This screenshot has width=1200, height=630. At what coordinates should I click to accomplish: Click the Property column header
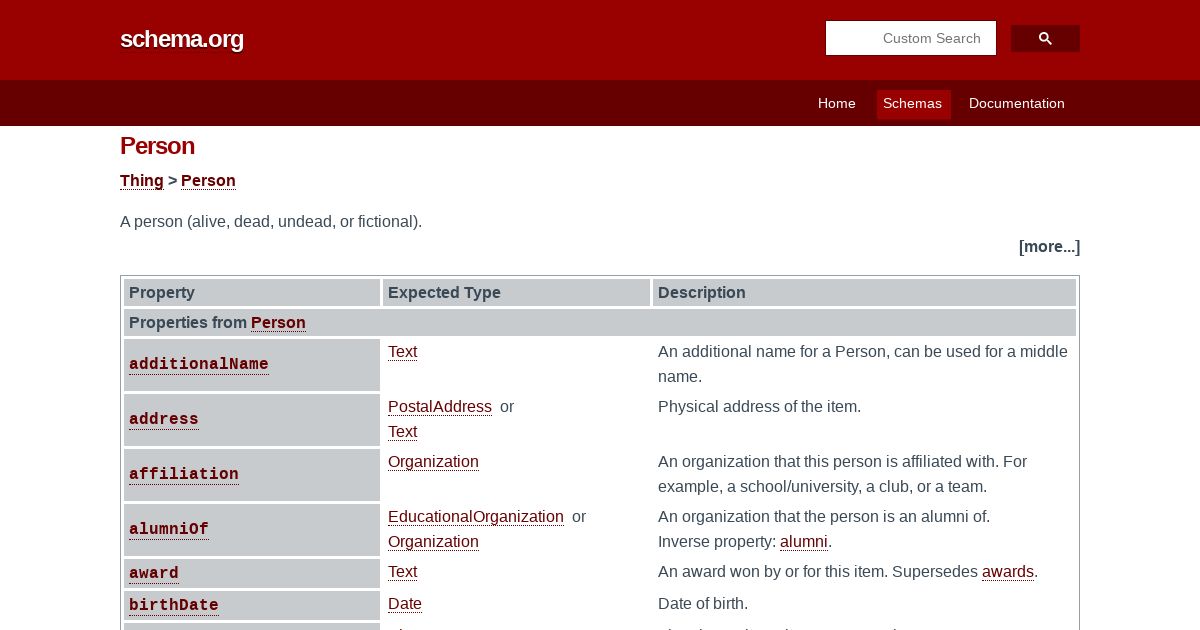[x=252, y=293]
